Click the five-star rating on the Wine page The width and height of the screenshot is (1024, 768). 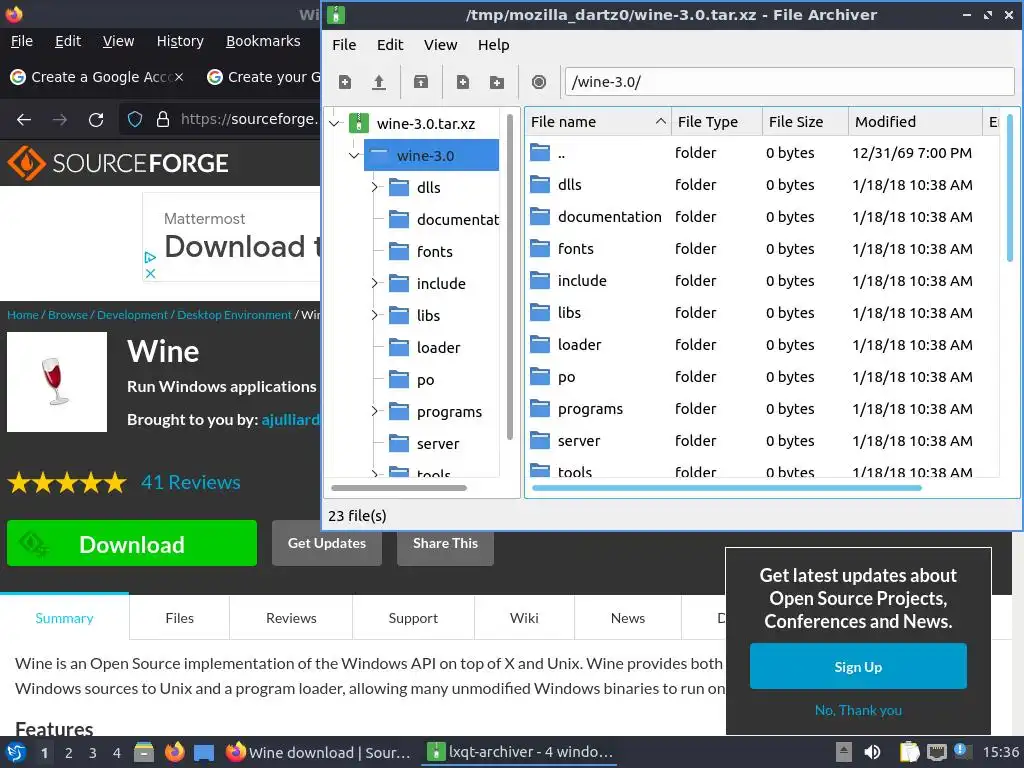[x=67, y=483]
